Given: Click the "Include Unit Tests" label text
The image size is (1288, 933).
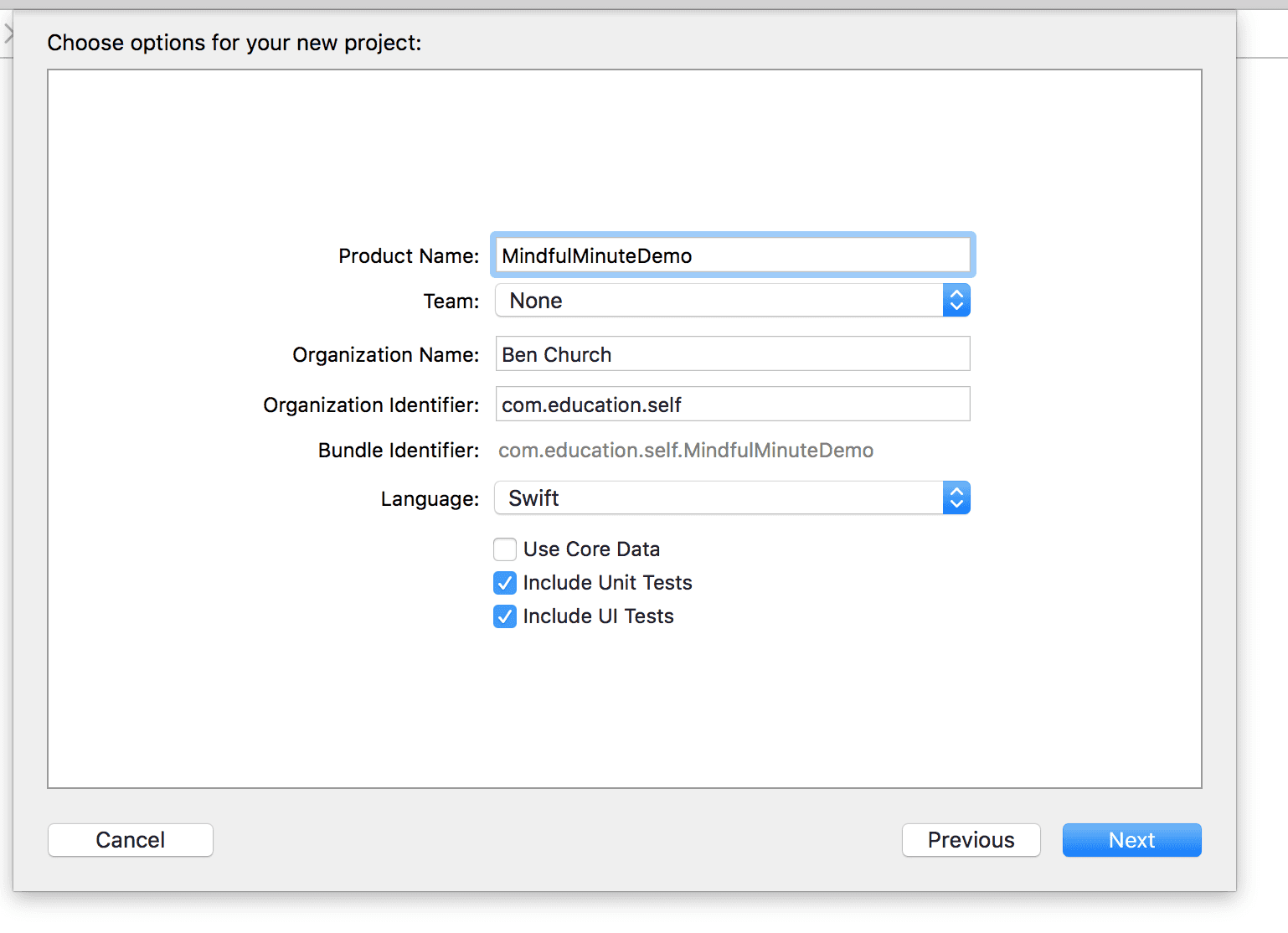Looking at the screenshot, I should pos(607,583).
